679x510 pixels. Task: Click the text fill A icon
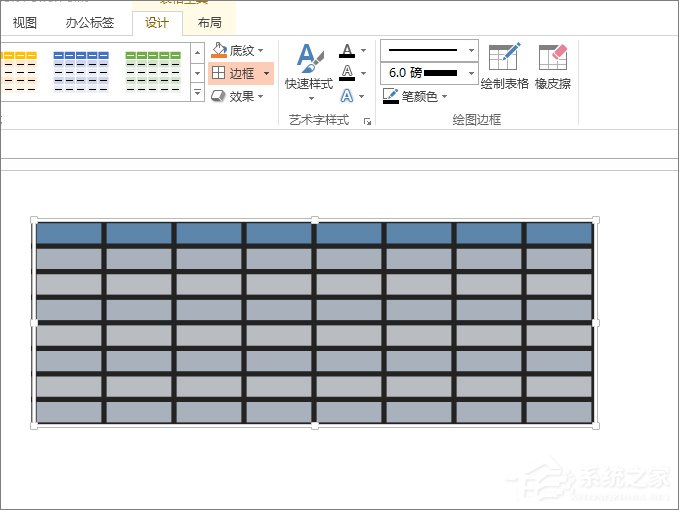coord(347,51)
